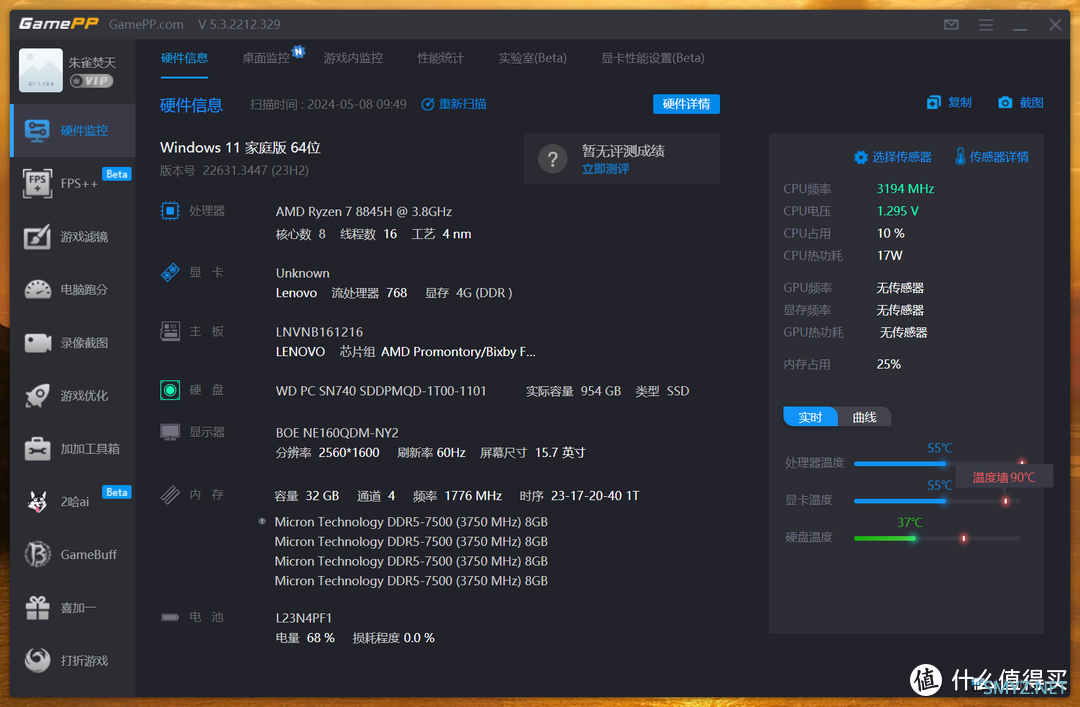Image resolution: width=1080 pixels, height=707 pixels.
Task: Click the 处理器 CPU chip icon
Action: tap(170, 211)
